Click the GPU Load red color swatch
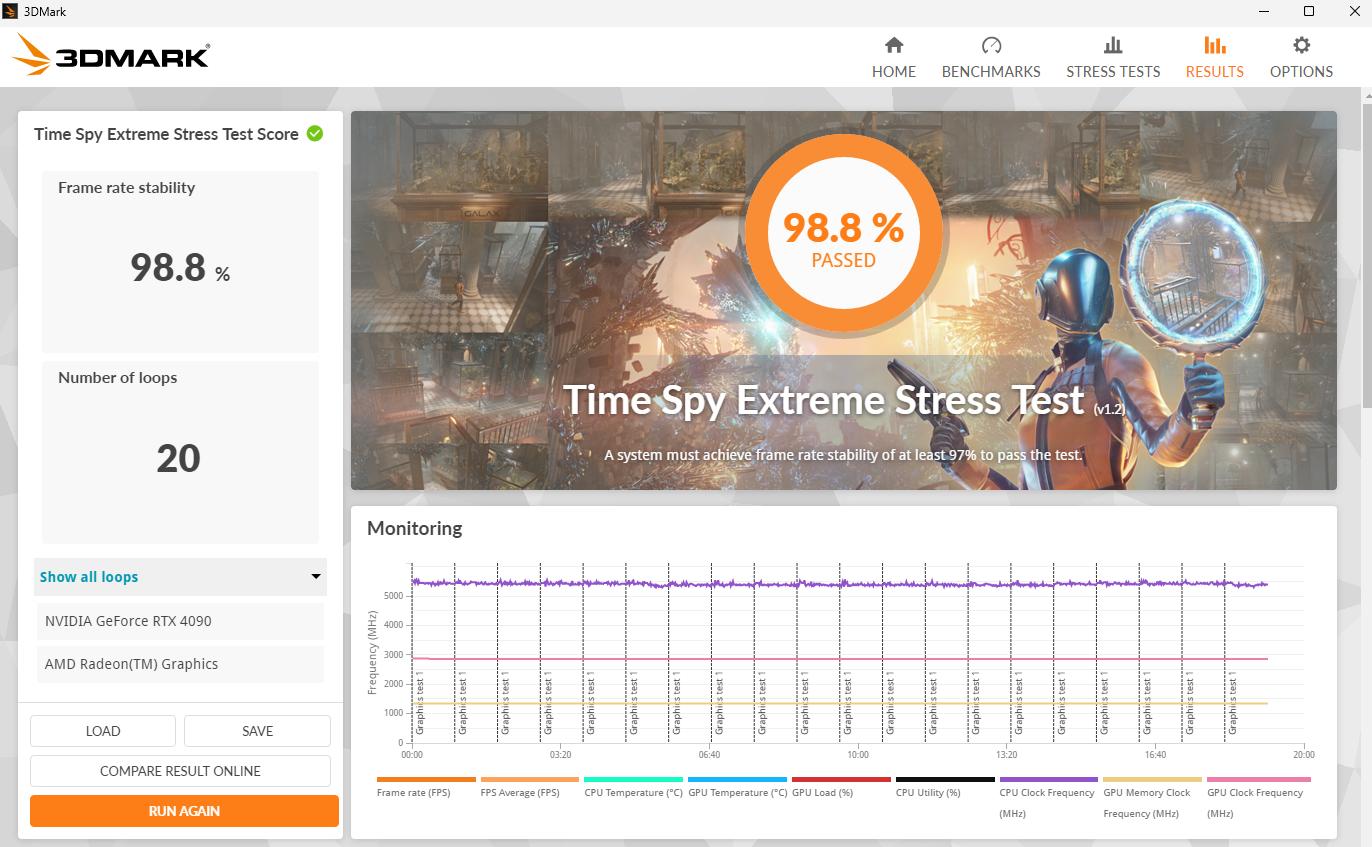This screenshot has width=1372, height=847. pos(841,779)
